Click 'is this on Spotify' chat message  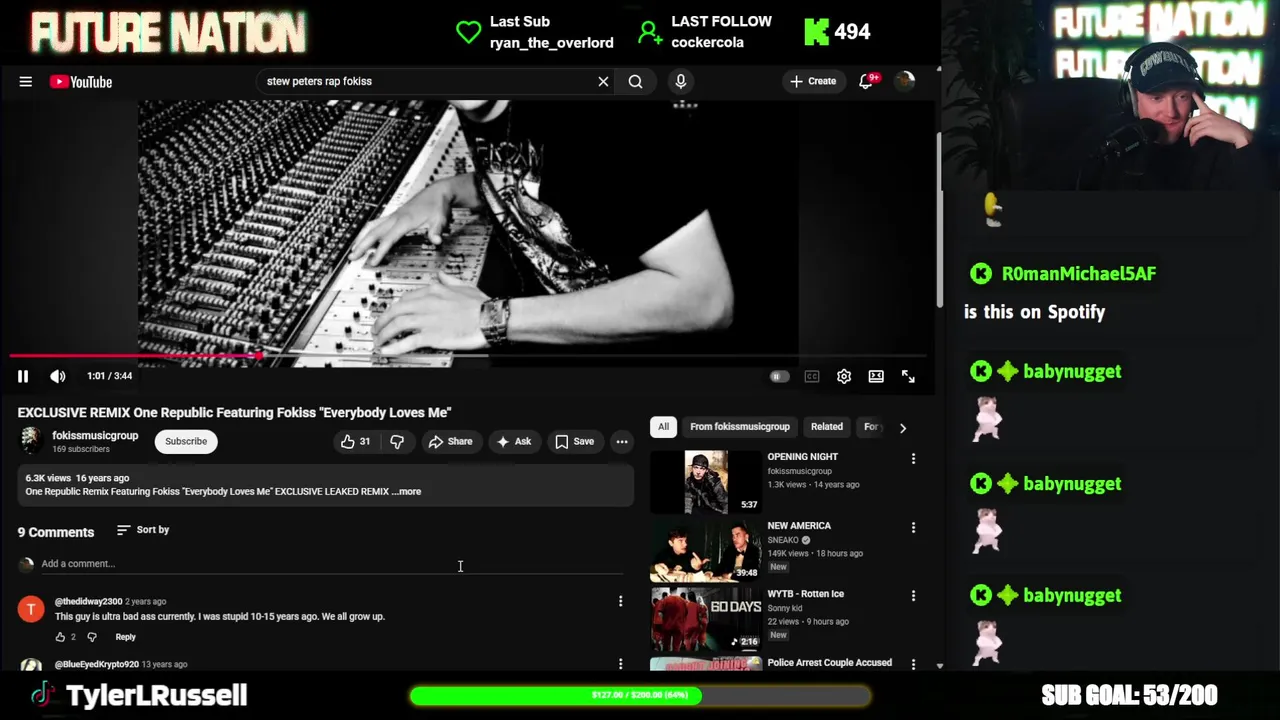(x=1034, y=312)
